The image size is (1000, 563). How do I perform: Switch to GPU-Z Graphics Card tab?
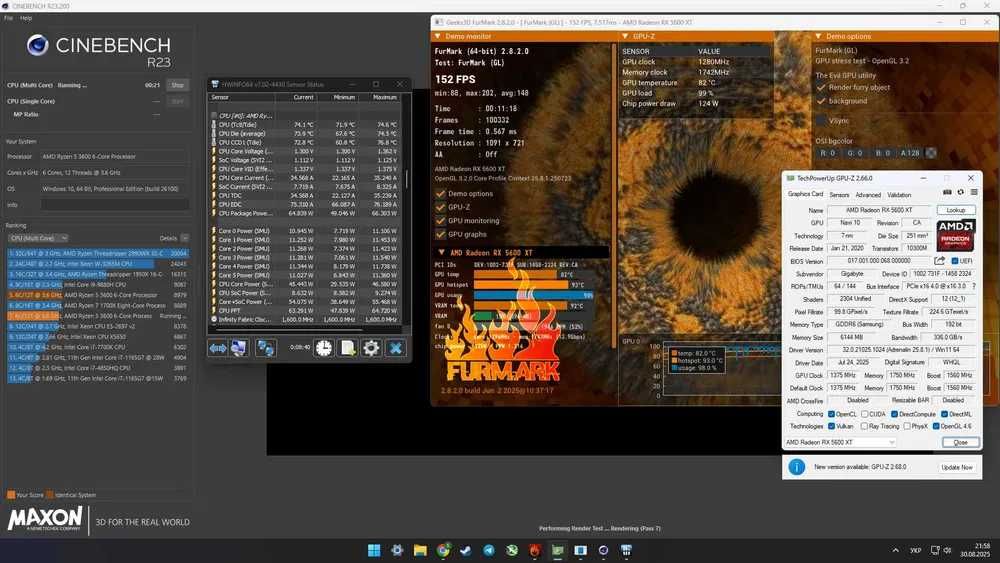click(x=805, y=194)
